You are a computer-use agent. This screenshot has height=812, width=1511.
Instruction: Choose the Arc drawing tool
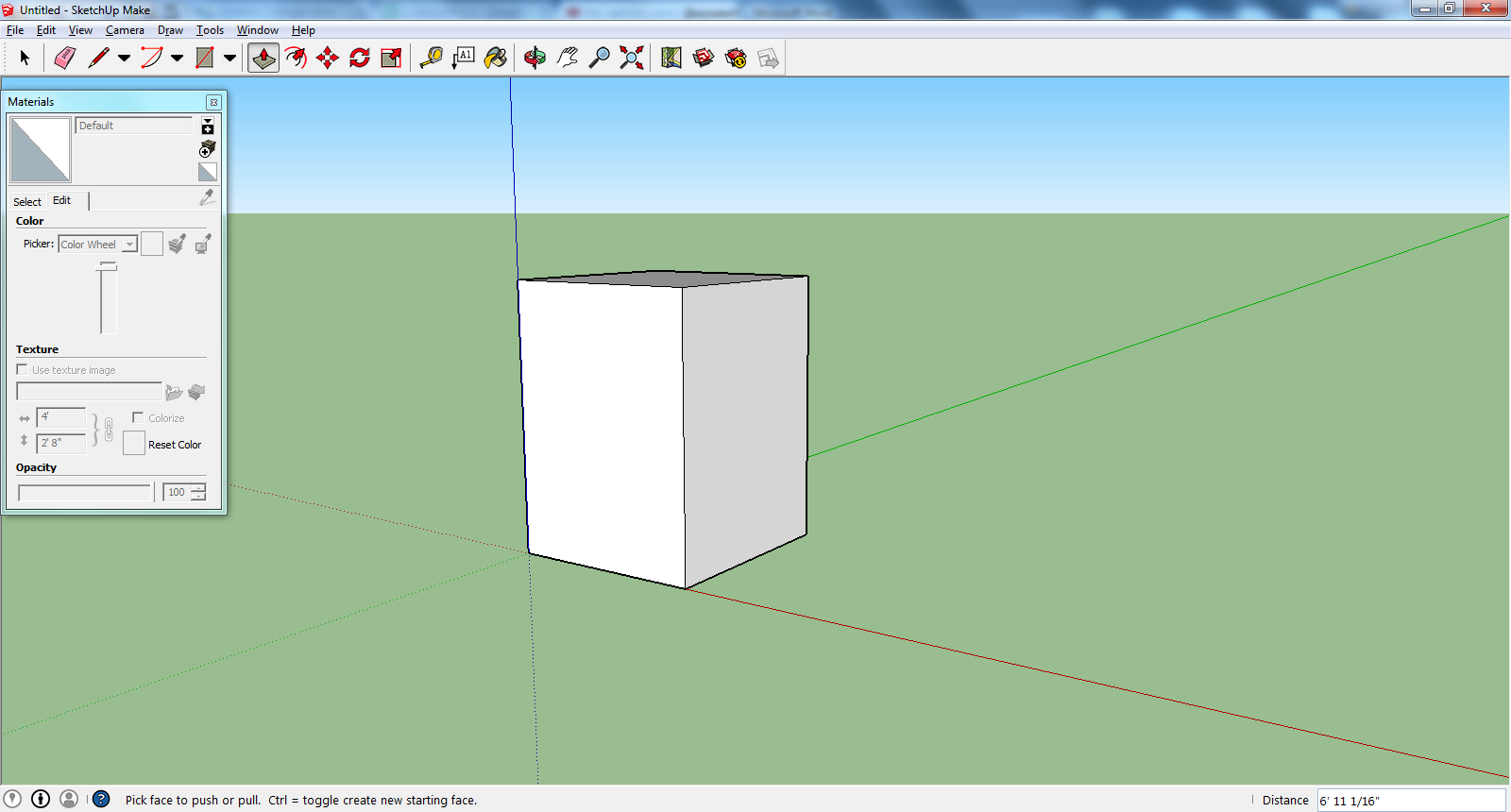pyautogui.click(x=151, y=58)
